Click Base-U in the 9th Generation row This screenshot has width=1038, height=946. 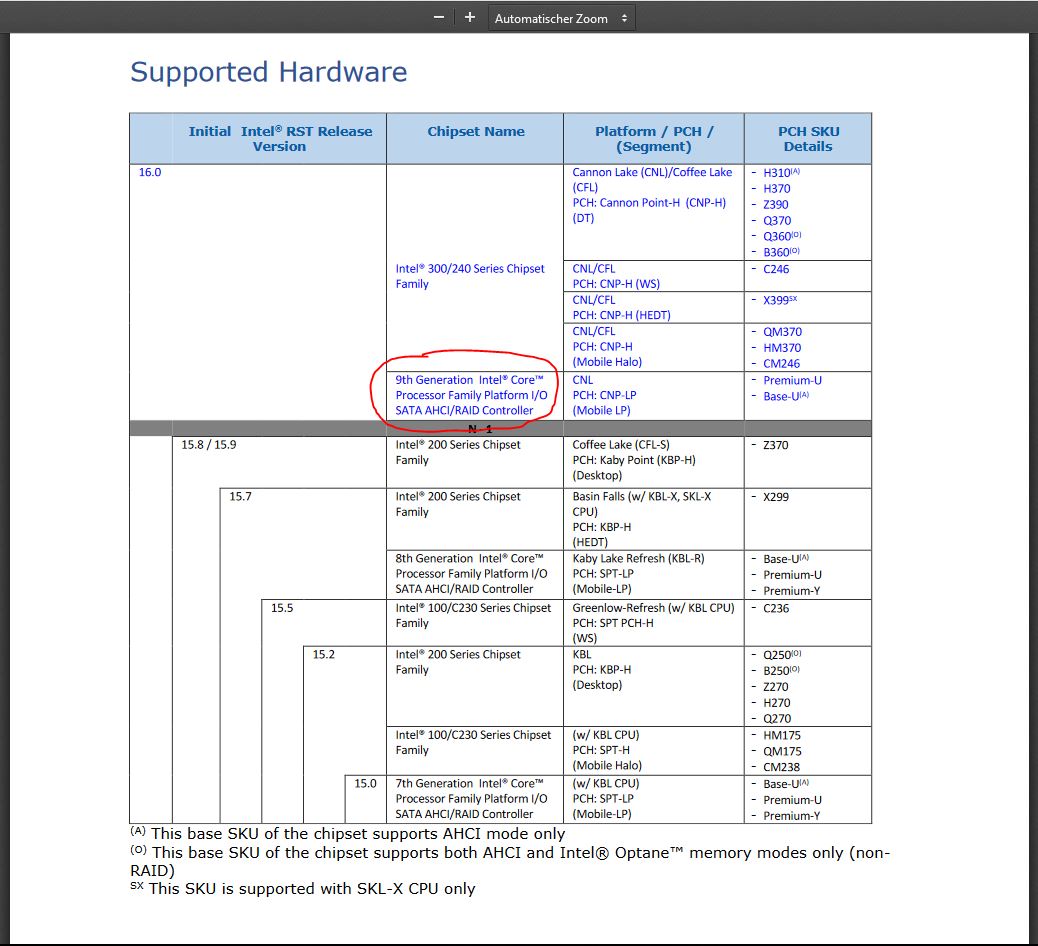tap(786, 397)
